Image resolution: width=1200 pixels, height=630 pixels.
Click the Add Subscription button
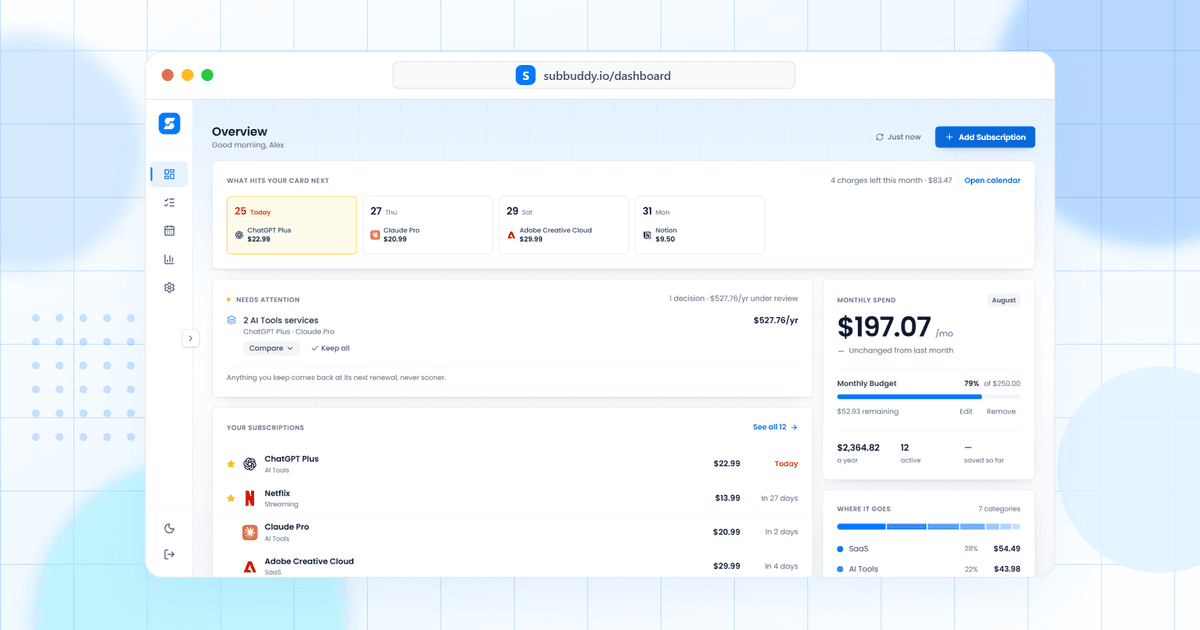coord(985,137)
